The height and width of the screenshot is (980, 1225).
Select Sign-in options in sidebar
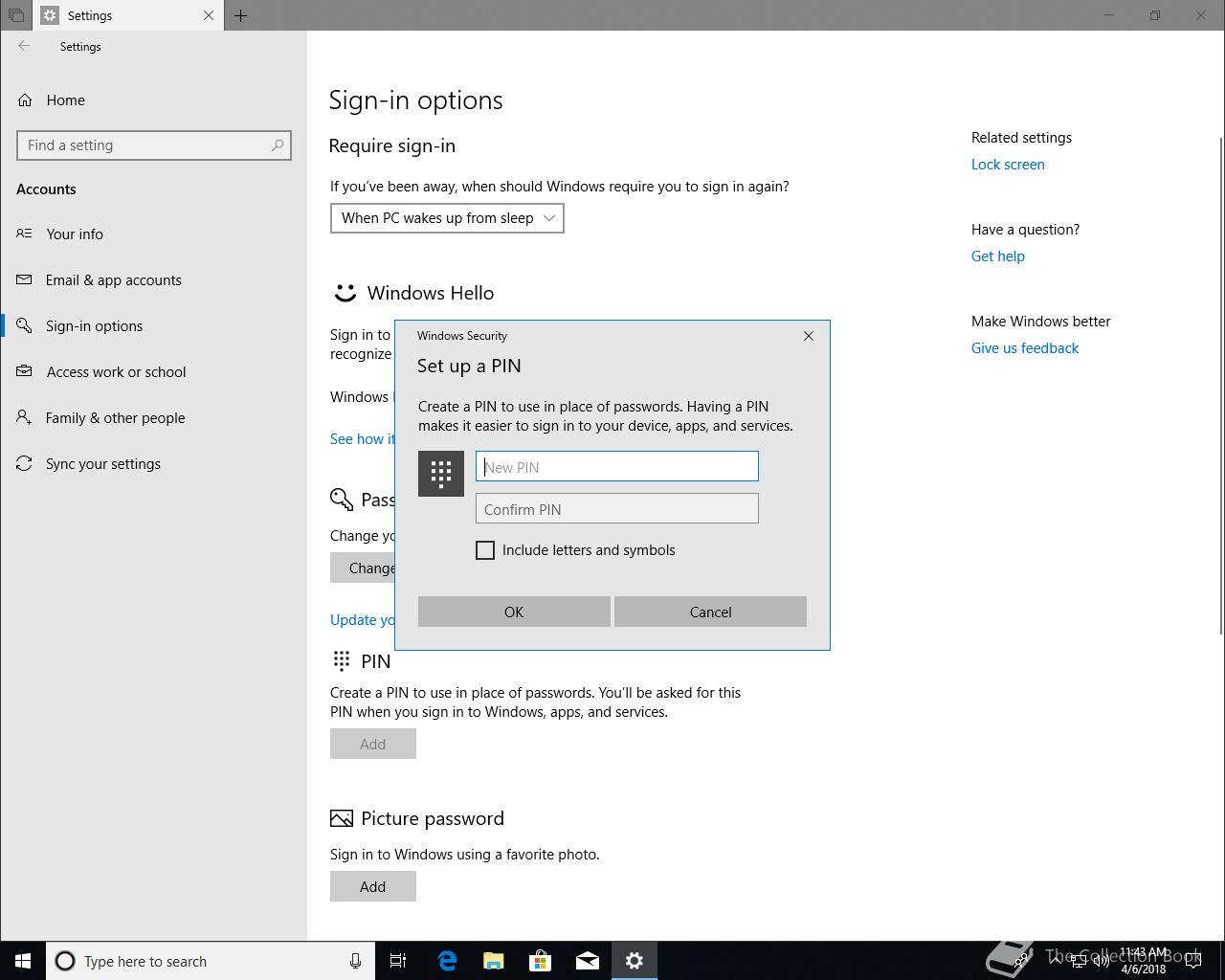[94, 326]
